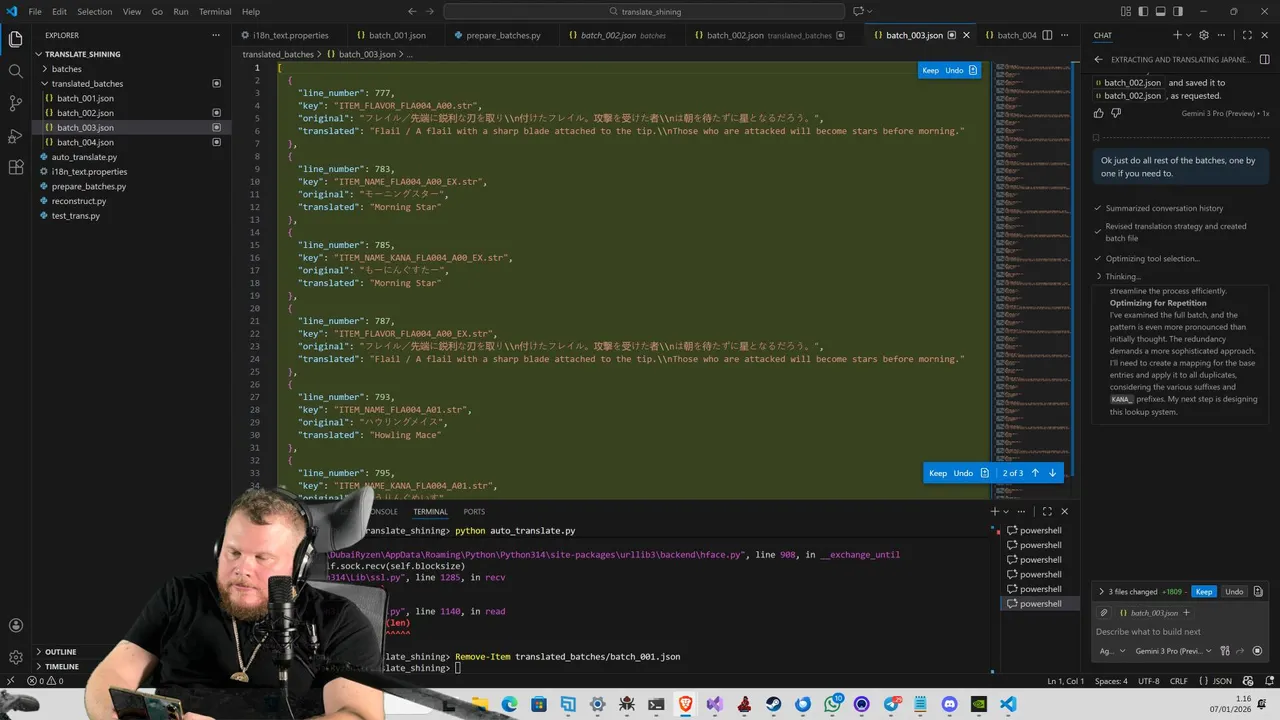This screenshot has width=1280, height=720.
Task: Click the chat prompt input field
Action: [x=1180, y=632]
